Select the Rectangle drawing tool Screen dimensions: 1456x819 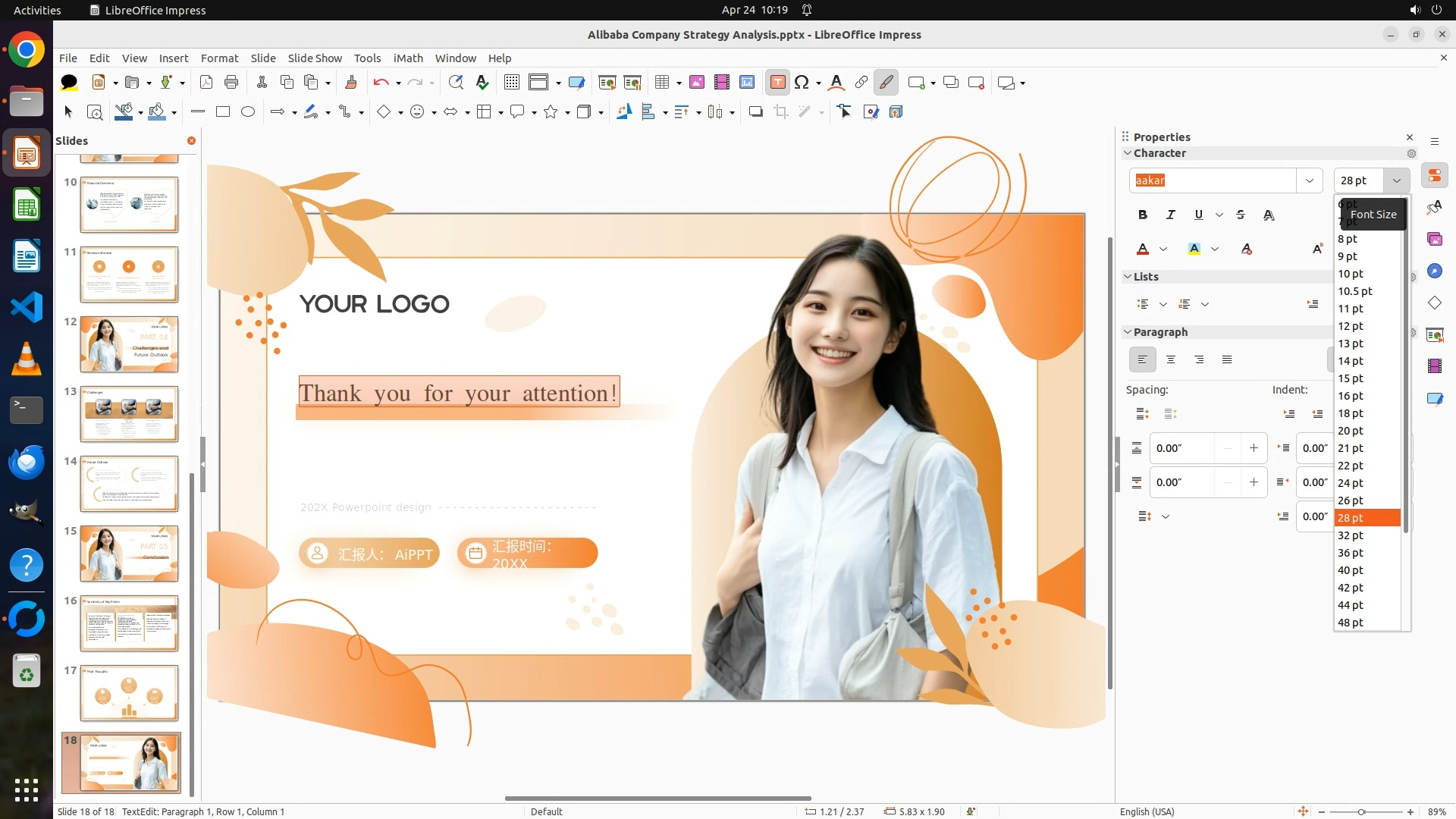click(223, 112)
